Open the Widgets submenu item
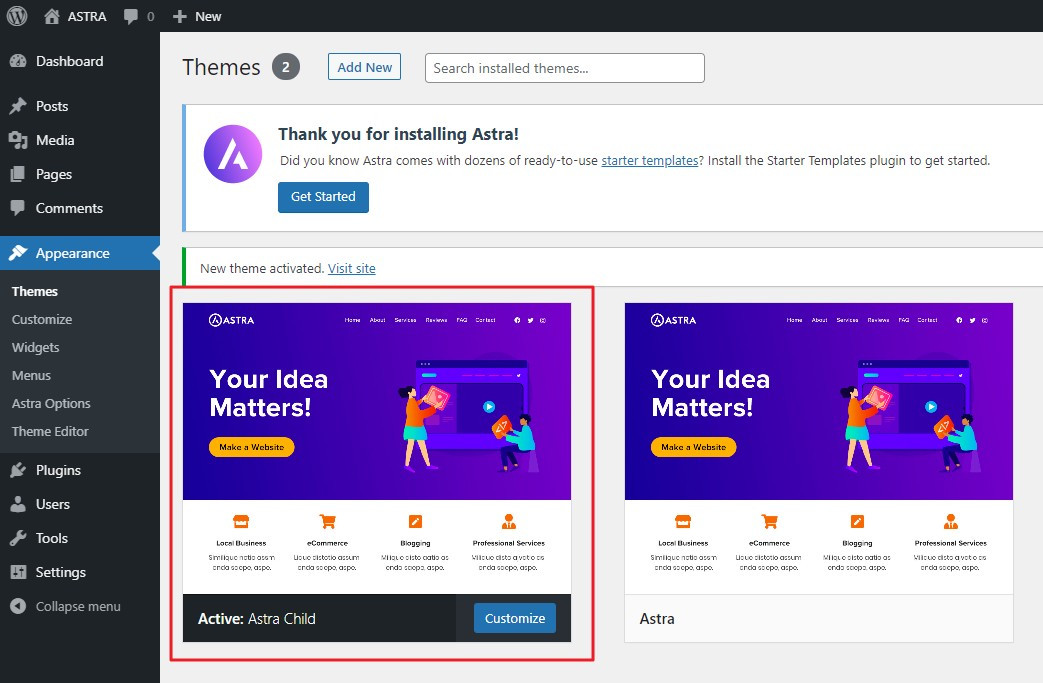The width and height of the screenshot is (1043, 683). 35,347
